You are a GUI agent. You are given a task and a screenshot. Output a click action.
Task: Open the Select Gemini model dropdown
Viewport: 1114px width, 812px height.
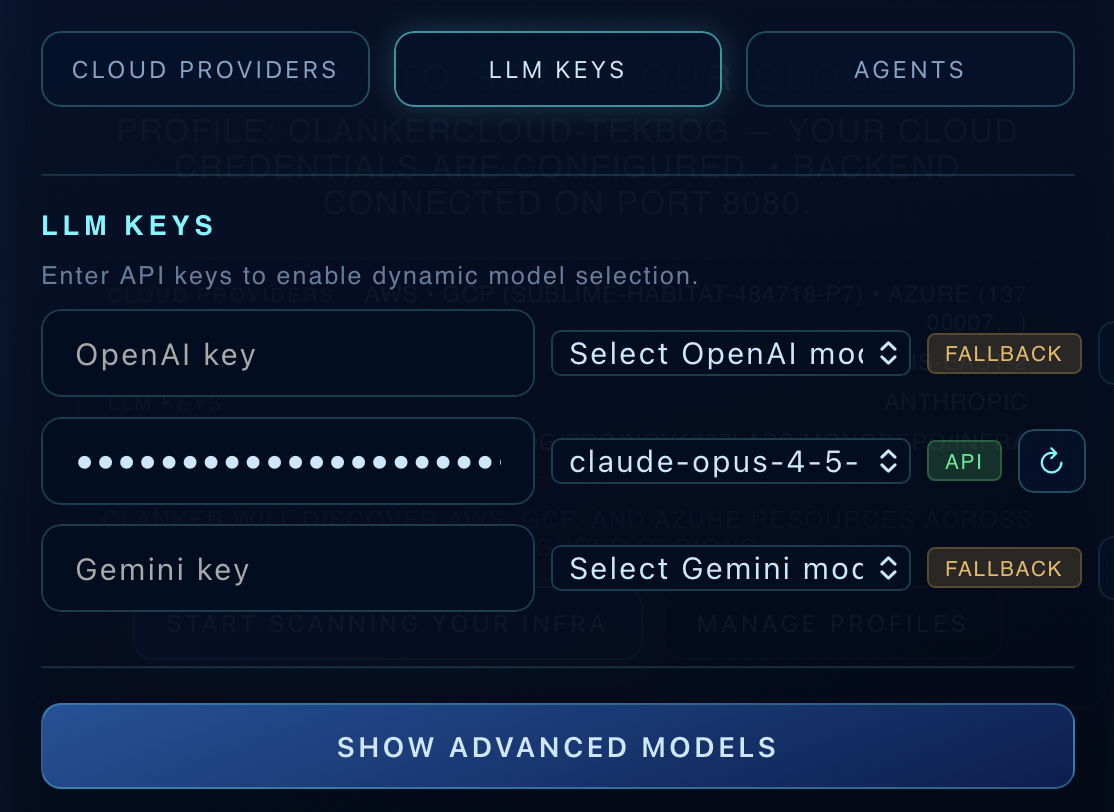[730, 568]
